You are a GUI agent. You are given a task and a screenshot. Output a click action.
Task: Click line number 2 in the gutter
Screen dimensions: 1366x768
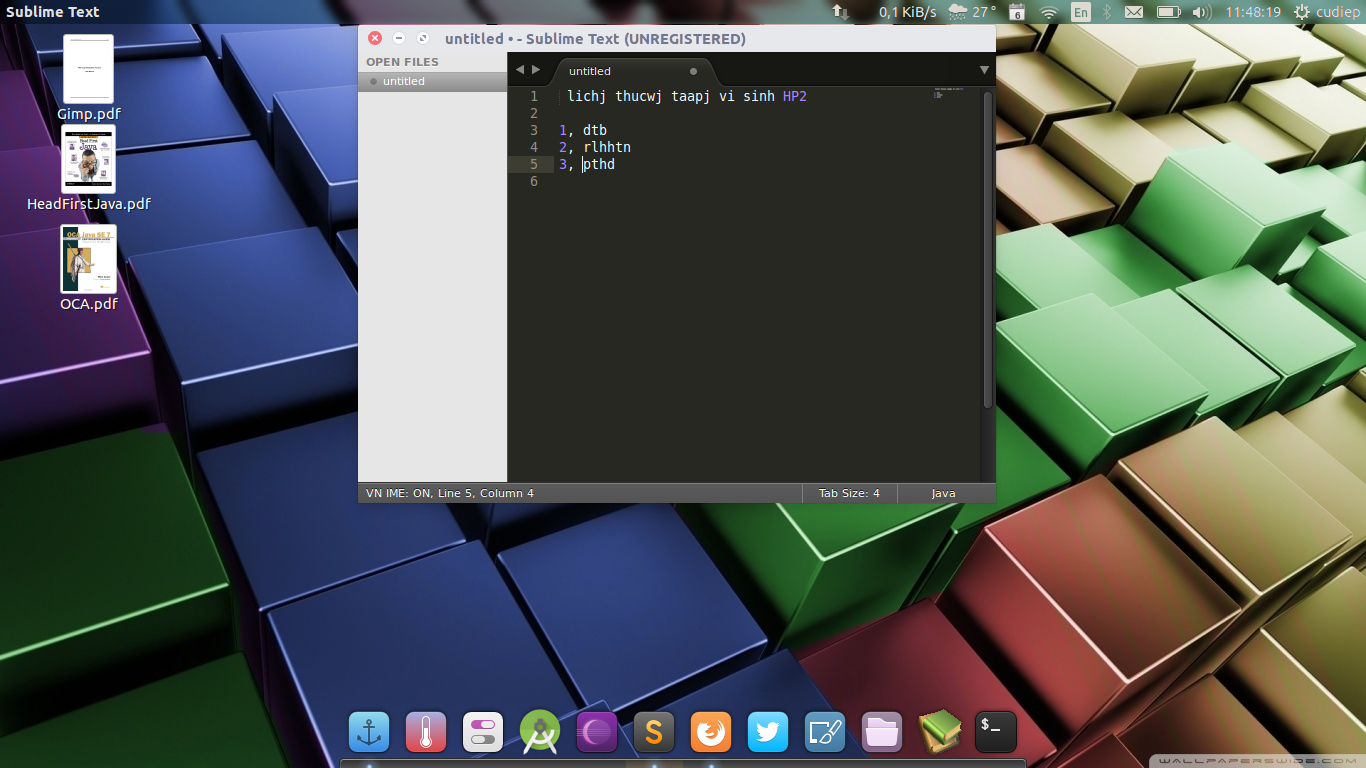coord(534,113)
